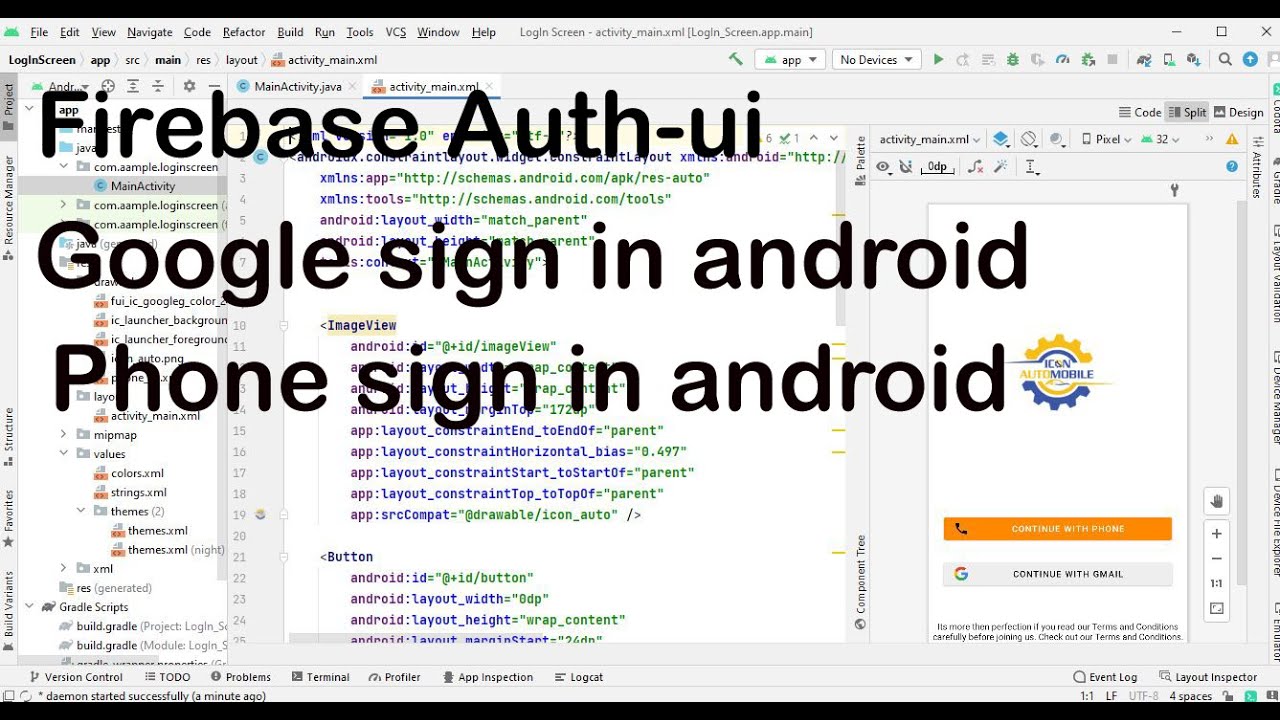
Task: Zoom in the layout preview
Action: pos(1217,534)
